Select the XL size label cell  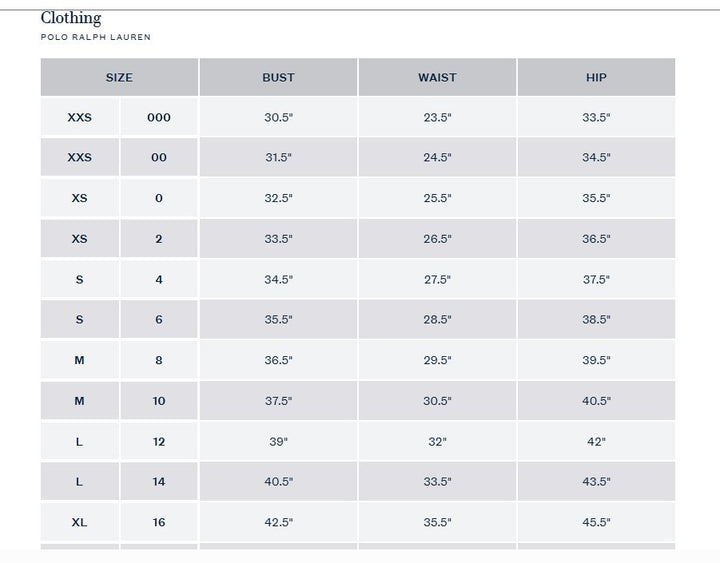point(80,522)
